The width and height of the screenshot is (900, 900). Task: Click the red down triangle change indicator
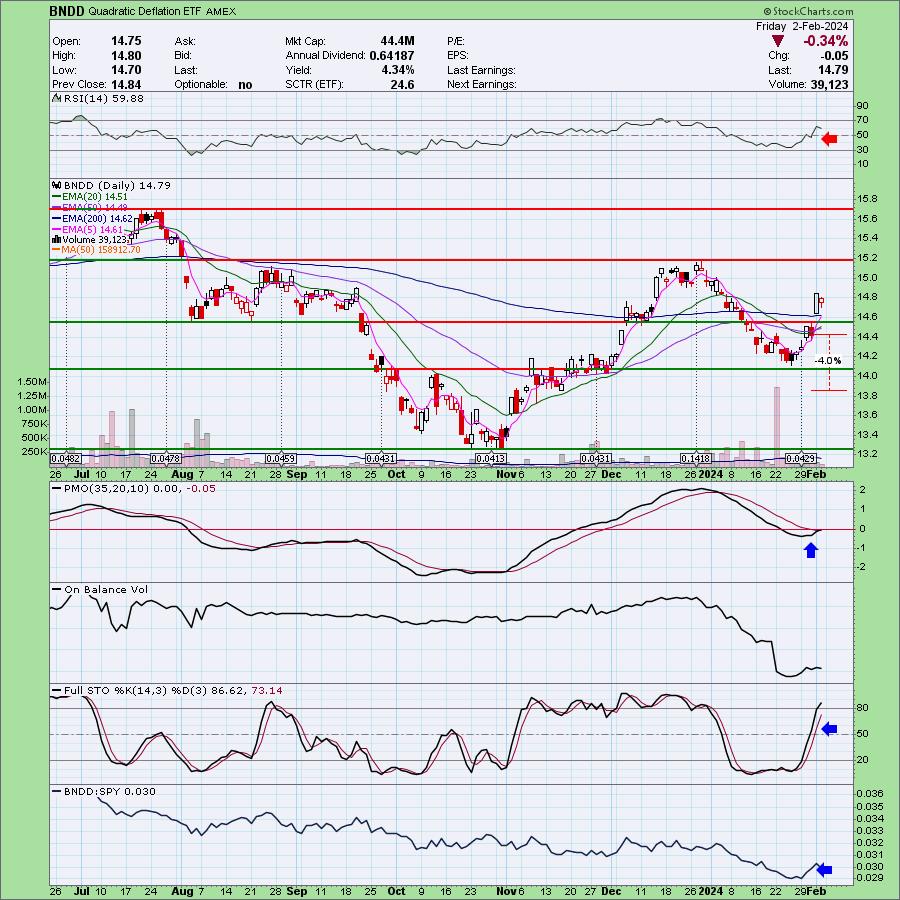pos(778,41)
